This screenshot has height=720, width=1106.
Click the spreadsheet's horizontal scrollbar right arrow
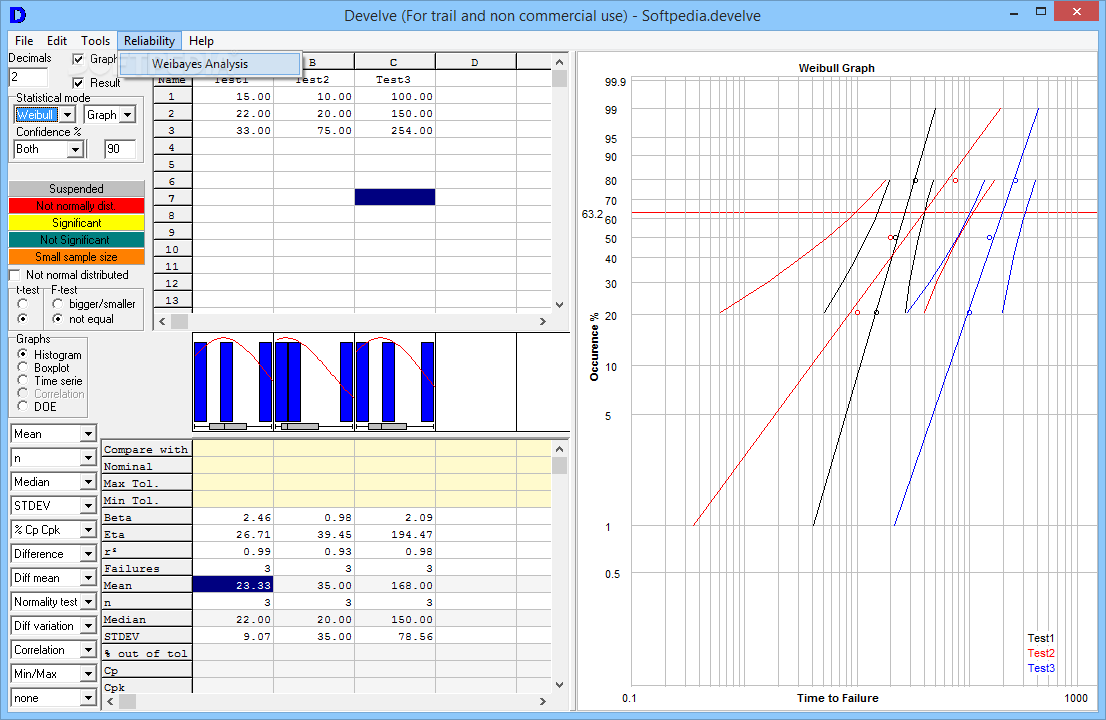coord(542,322)
